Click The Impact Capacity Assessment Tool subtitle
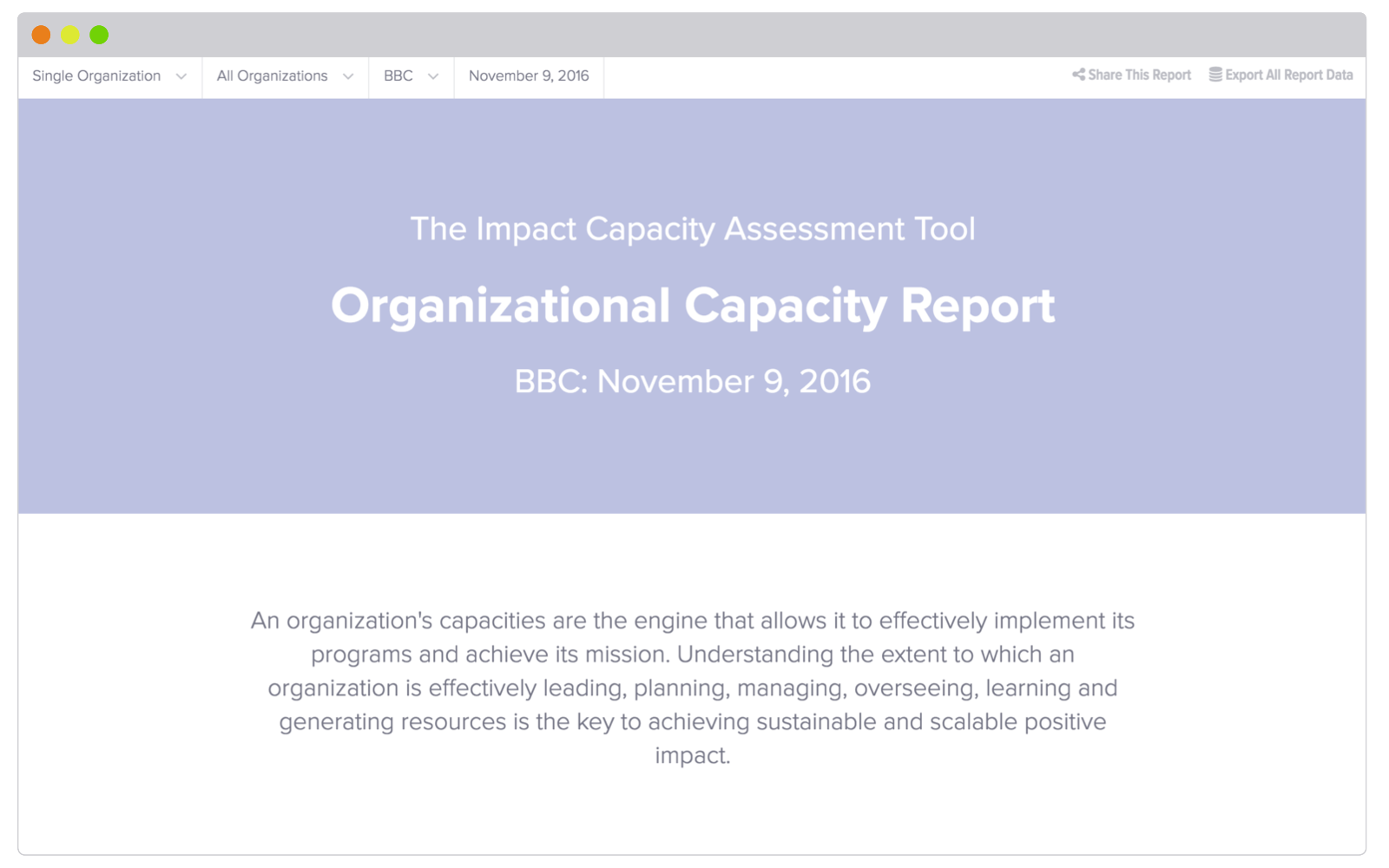The width and height of the screenshot is (1389, 868). pyautogui.click(x=693, y=229)
